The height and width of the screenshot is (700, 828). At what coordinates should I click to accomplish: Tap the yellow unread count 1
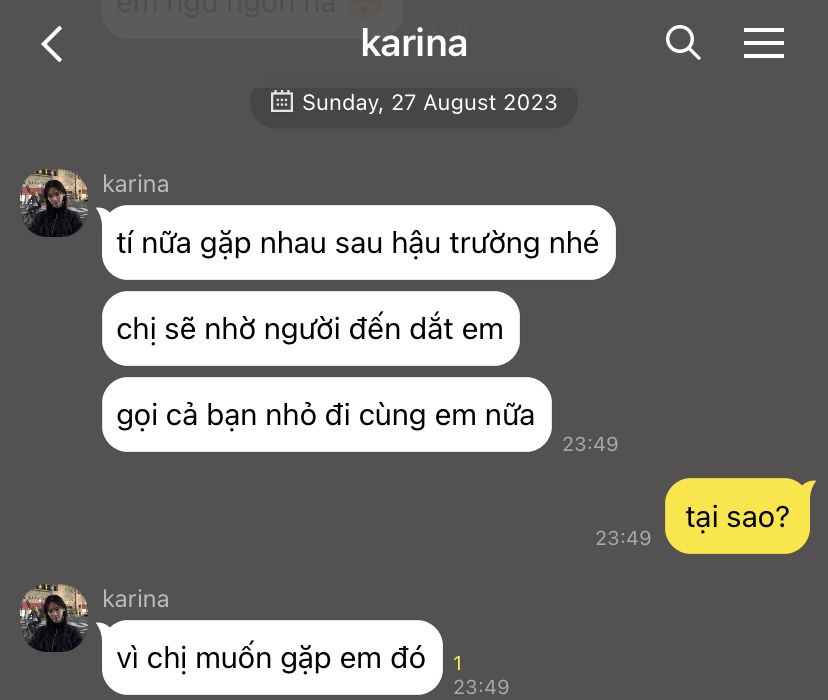[x=458, y=663]
